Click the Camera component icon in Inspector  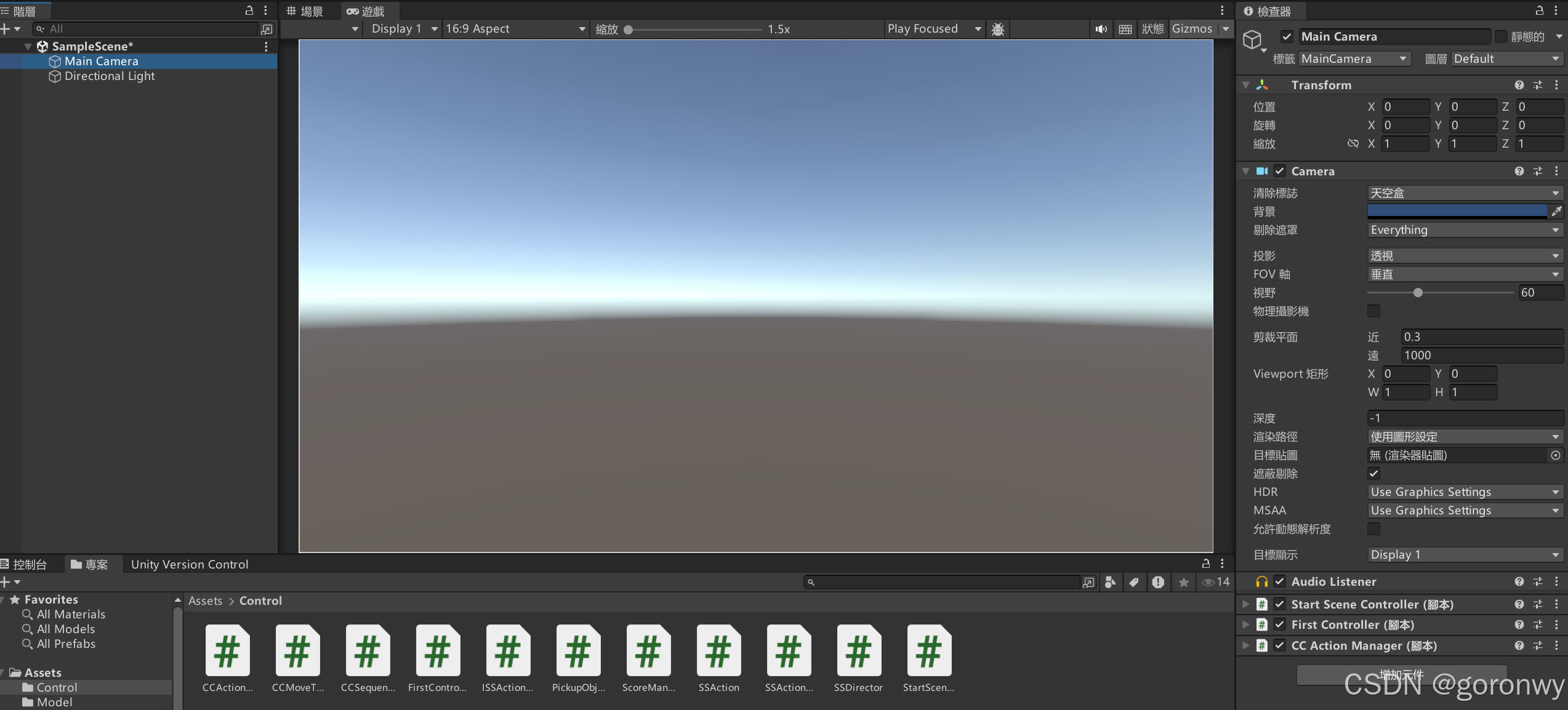1262,171
